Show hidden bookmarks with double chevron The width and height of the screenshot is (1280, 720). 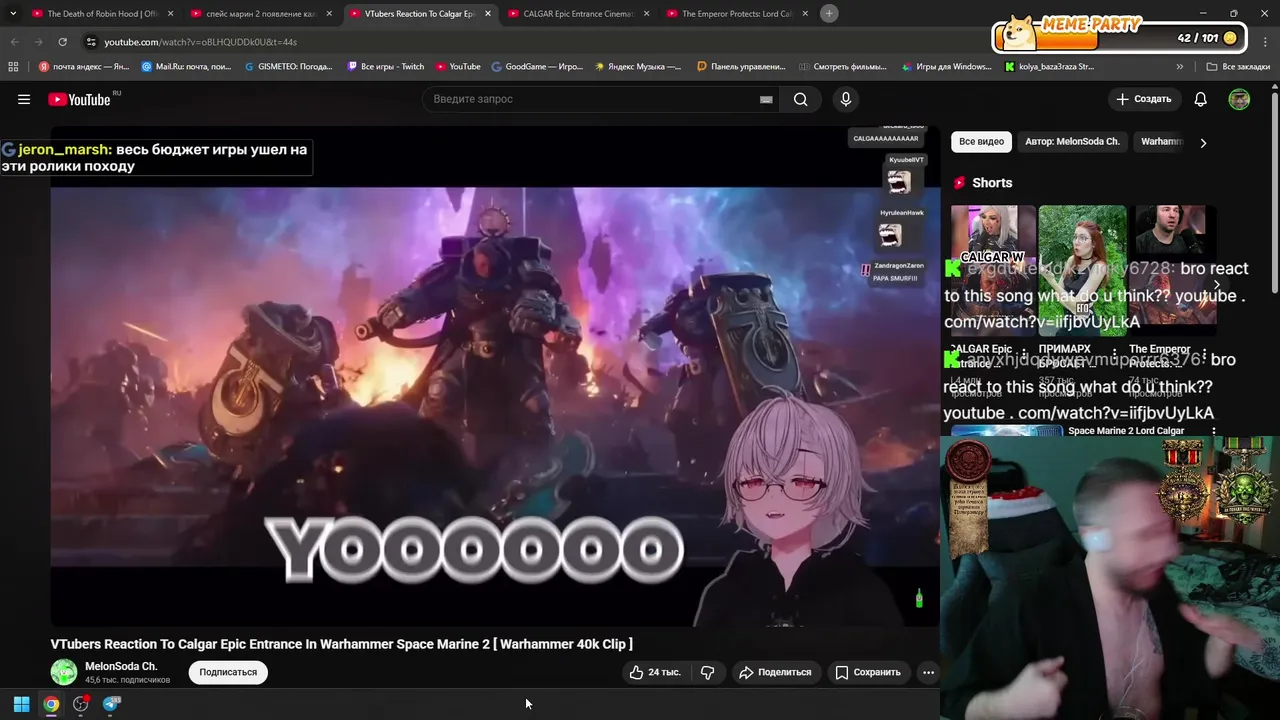[x=1180, y=67]
